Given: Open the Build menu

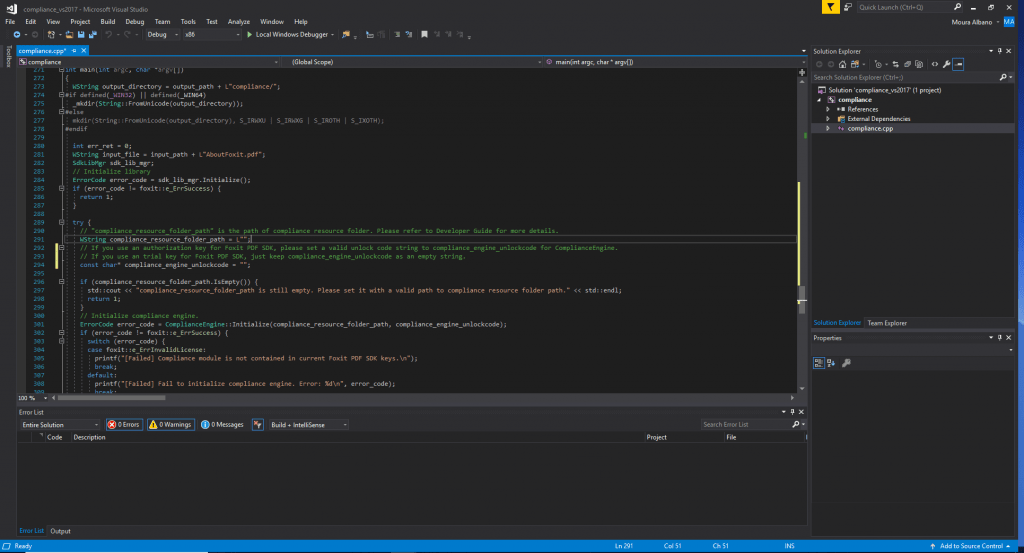Looking at the screenshot, I should [108, 22].
